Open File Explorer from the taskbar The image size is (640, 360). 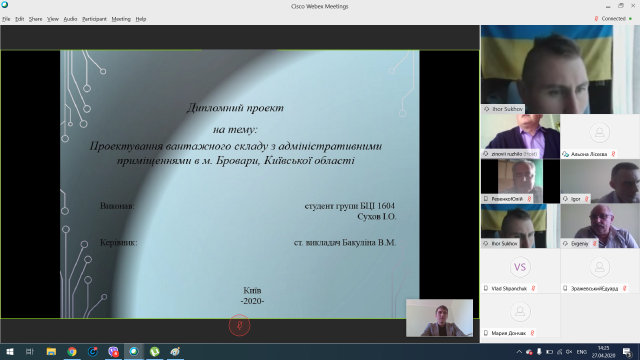coord(51,351)
